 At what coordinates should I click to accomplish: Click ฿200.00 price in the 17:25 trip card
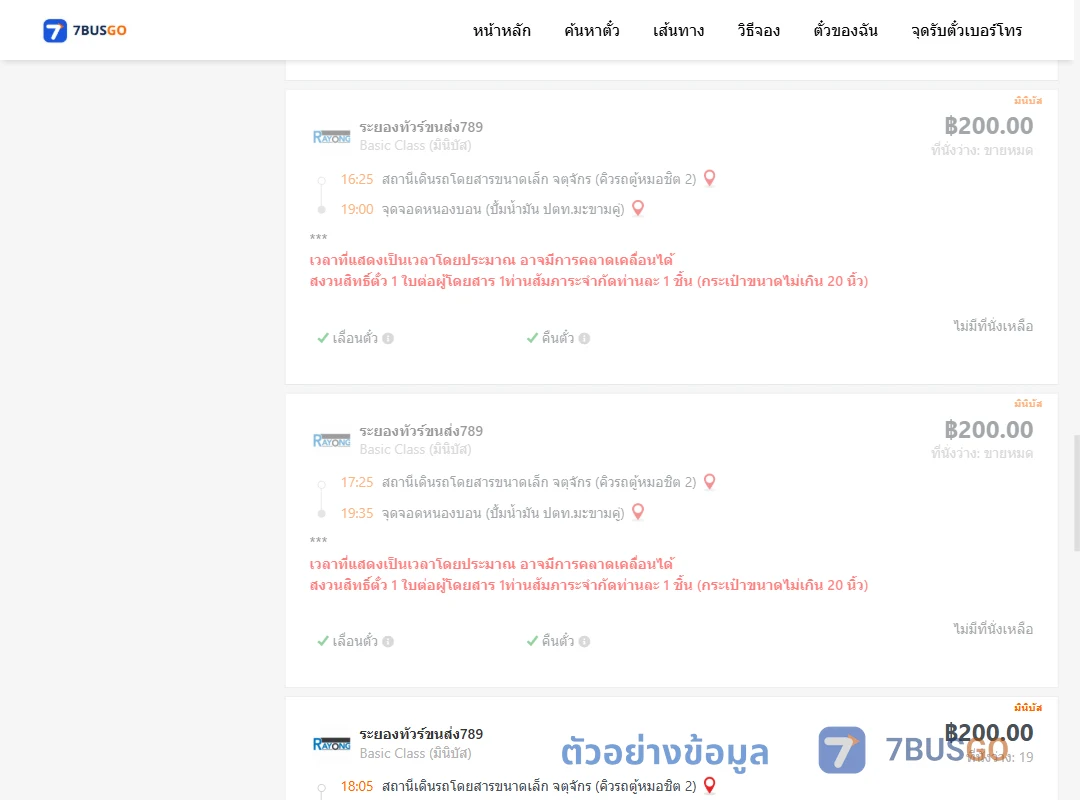(988, 429)
